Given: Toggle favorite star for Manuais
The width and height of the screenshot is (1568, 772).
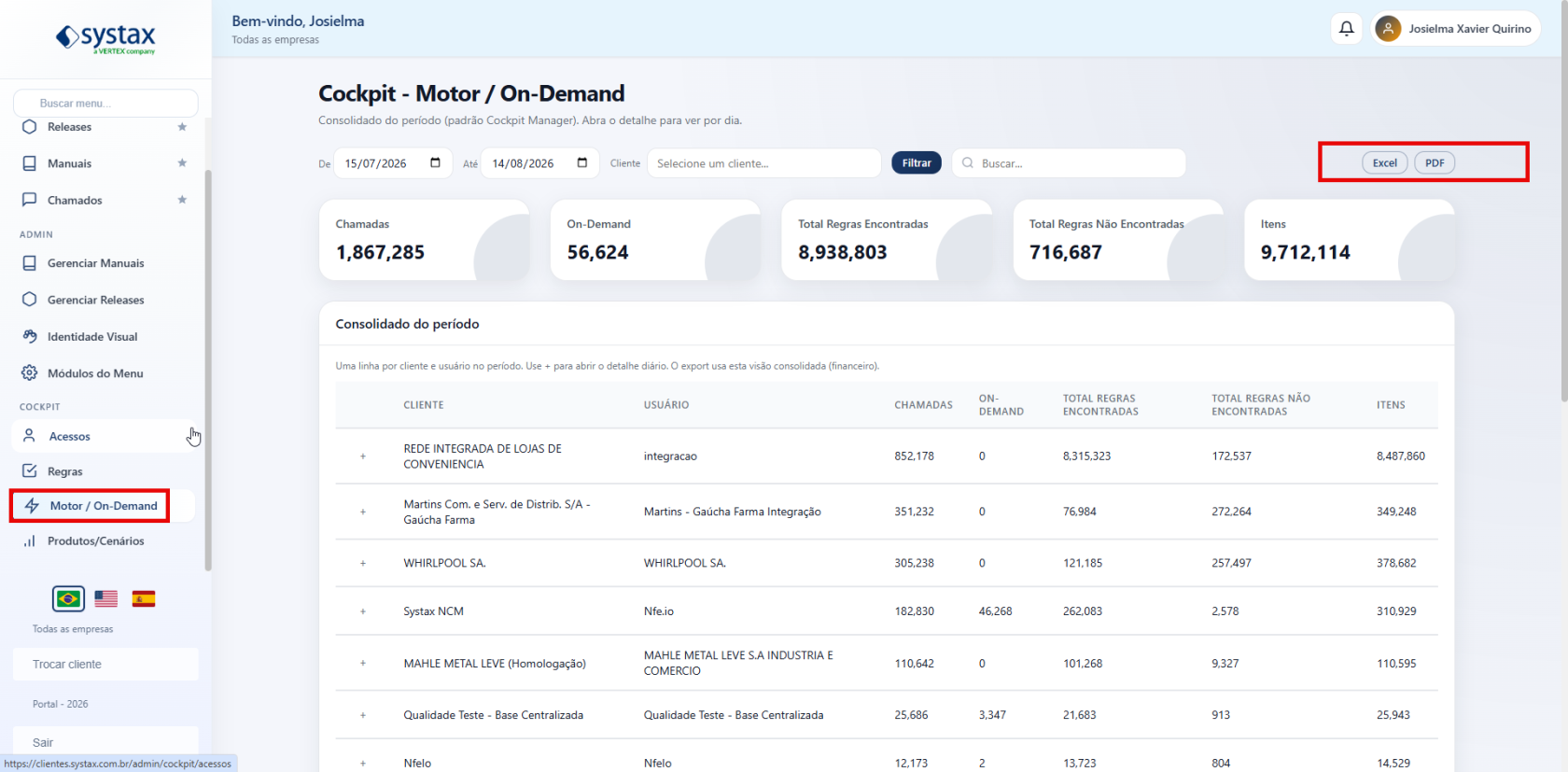Looking at the screenshot, I should pyautogui.click(x=182, y=163).
